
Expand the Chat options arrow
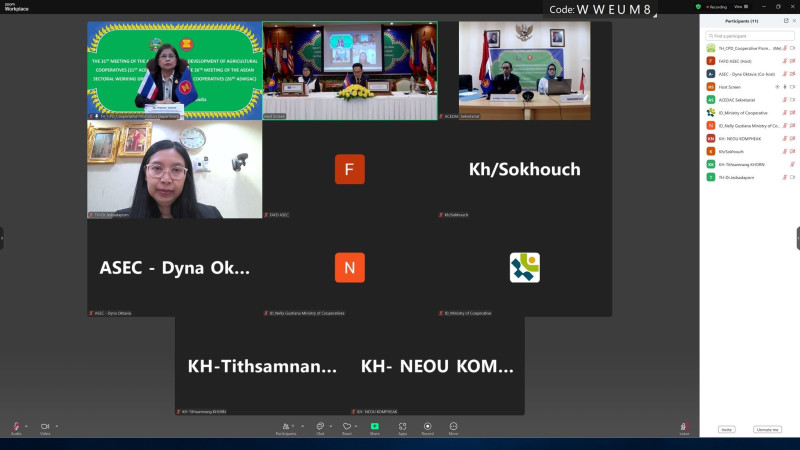pyautogui.click(x=331, y=426)
